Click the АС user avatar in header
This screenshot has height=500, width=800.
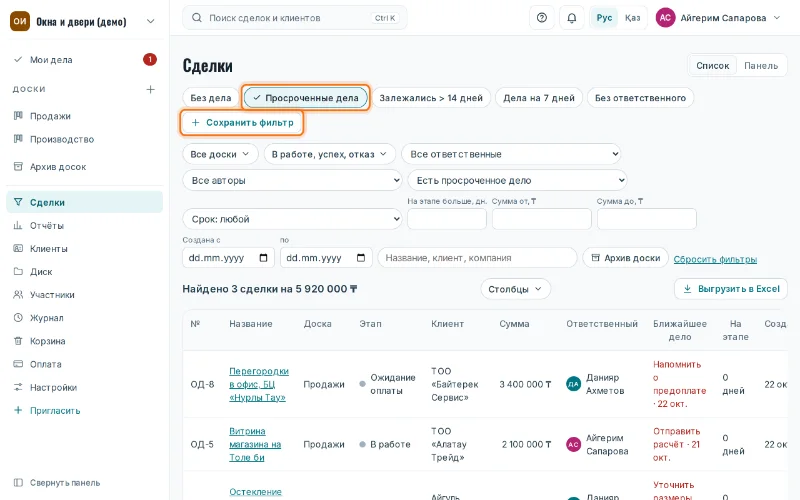665,18
